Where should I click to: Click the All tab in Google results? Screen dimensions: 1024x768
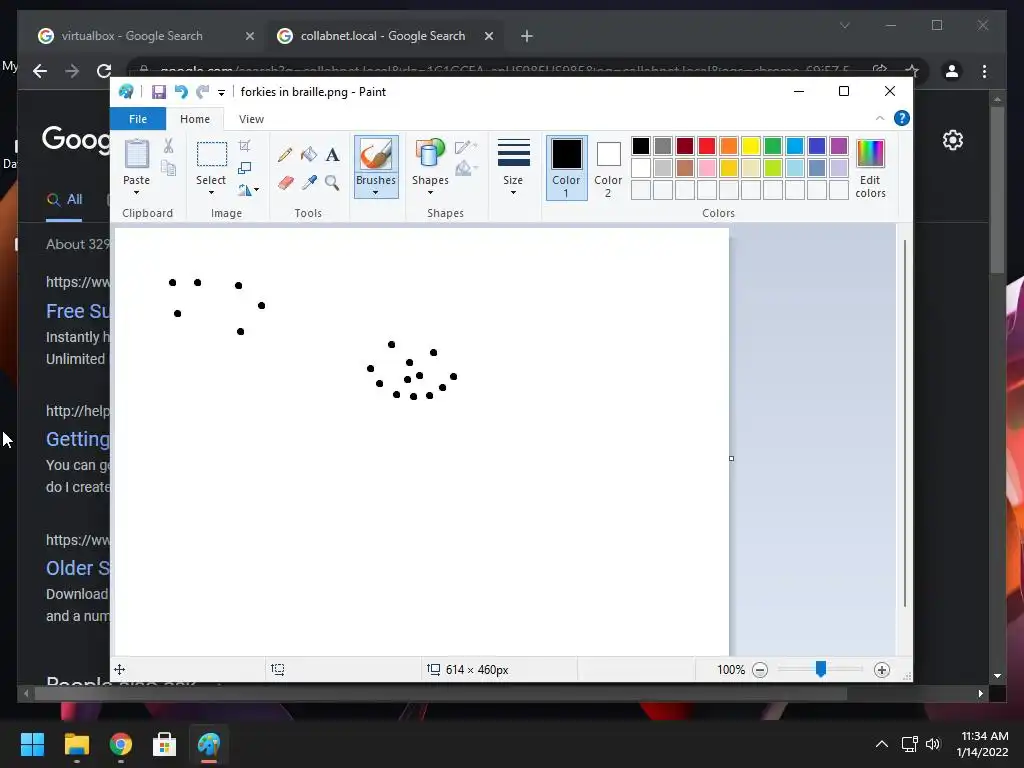pos(65,200)
